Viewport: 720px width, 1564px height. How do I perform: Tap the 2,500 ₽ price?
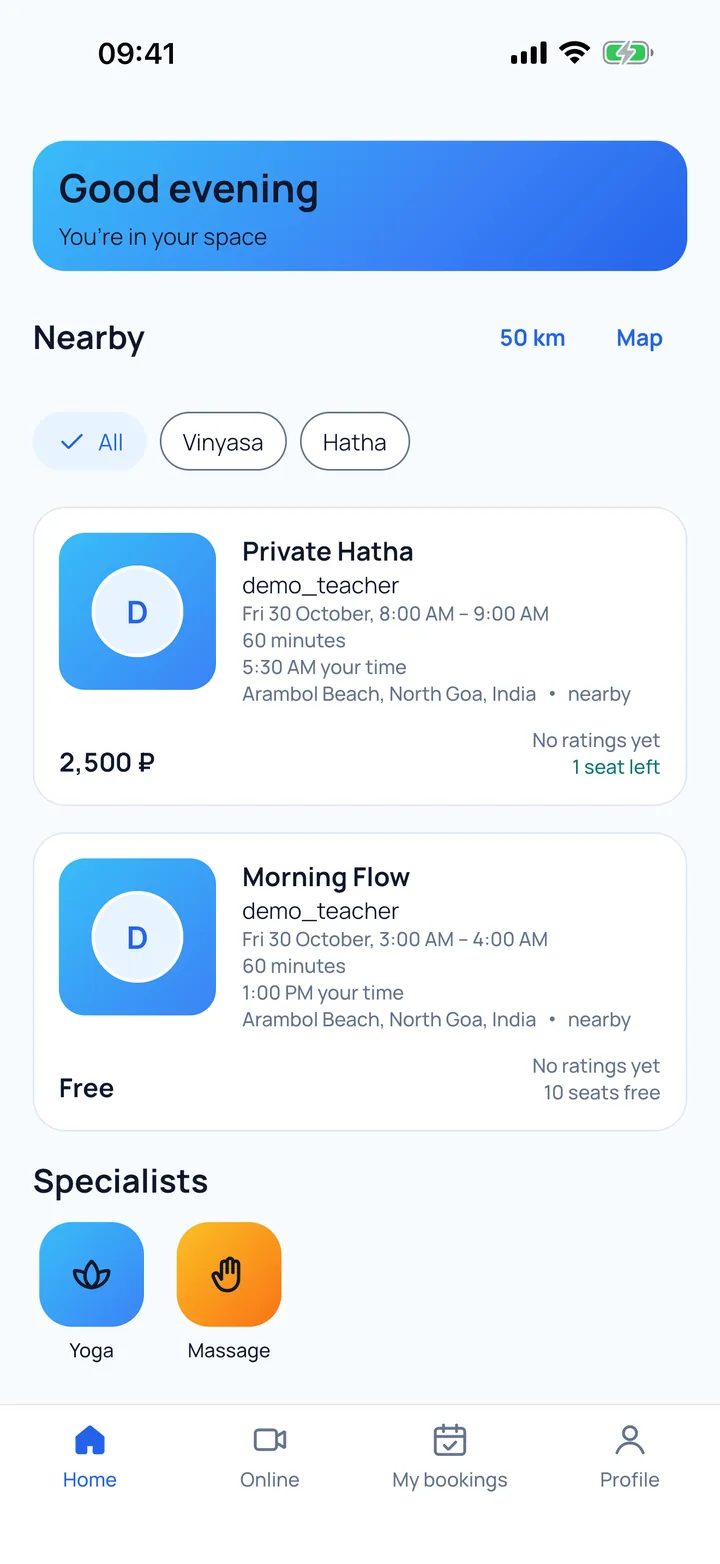click(107, 763)
